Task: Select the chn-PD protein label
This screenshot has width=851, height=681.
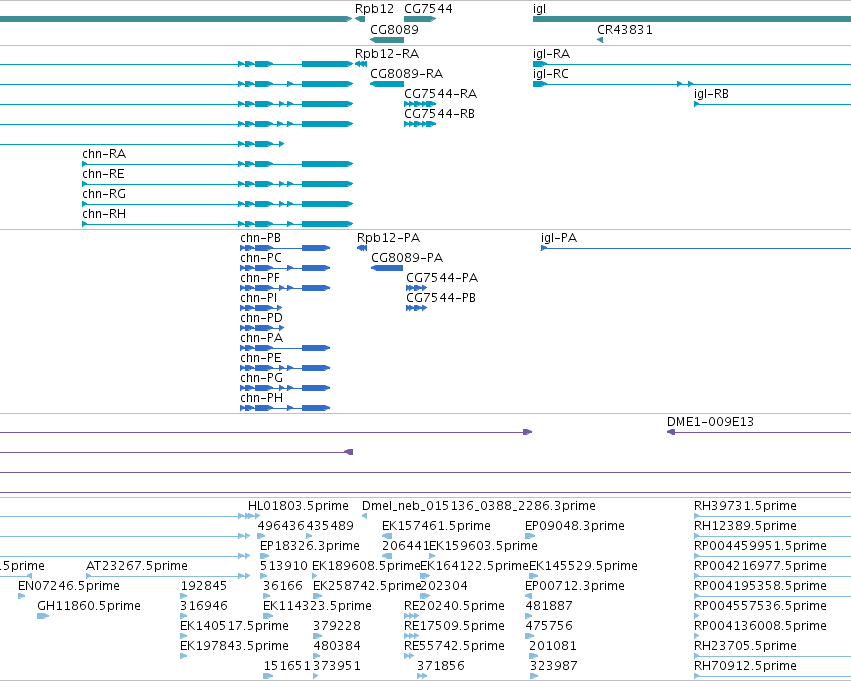Action: 262,317
